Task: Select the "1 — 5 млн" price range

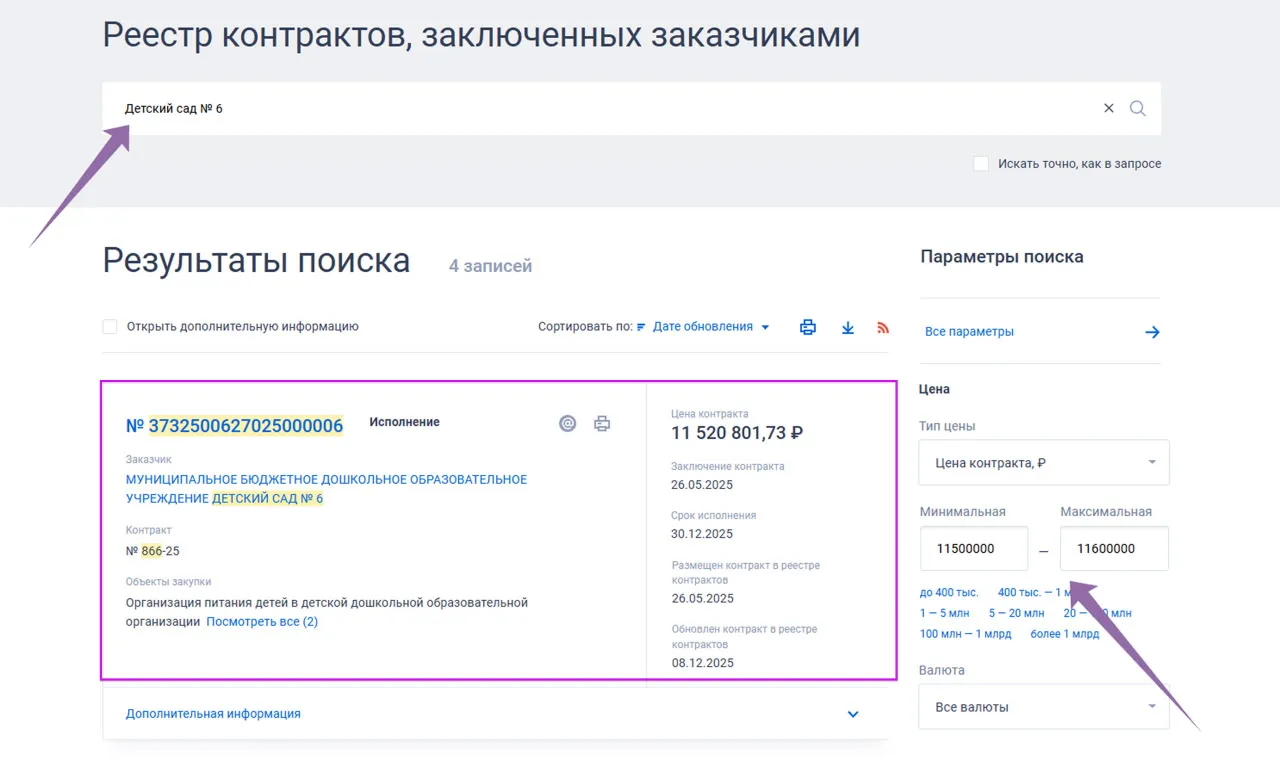Action: tap(944, 613)
